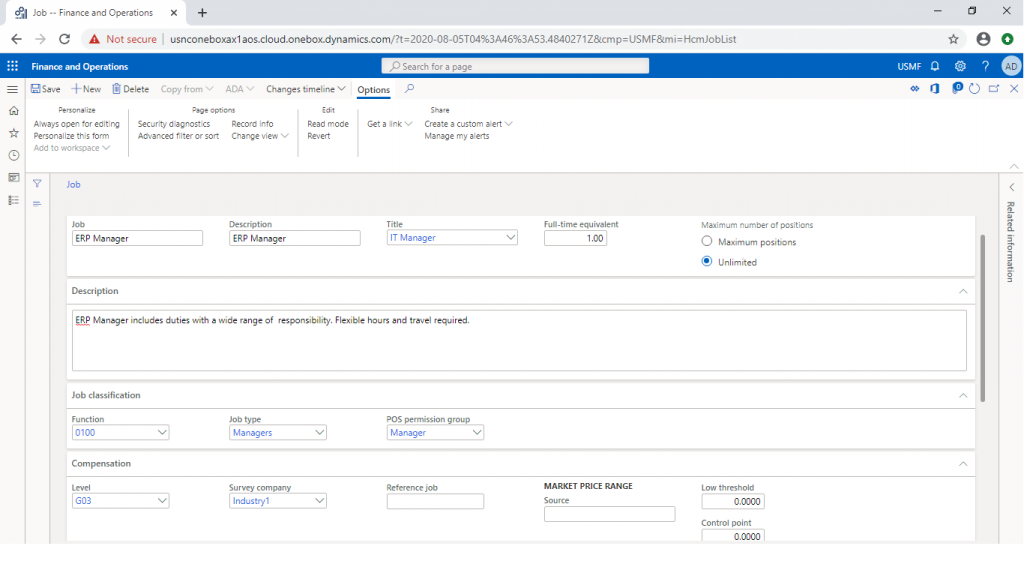1024x576 pixels.
Task: Click the Search for a page box
Action: tap(515, 66)
